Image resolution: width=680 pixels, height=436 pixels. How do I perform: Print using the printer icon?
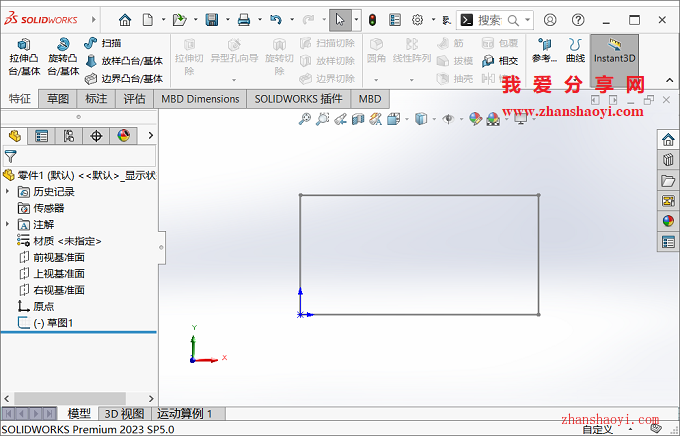point(244,20)
